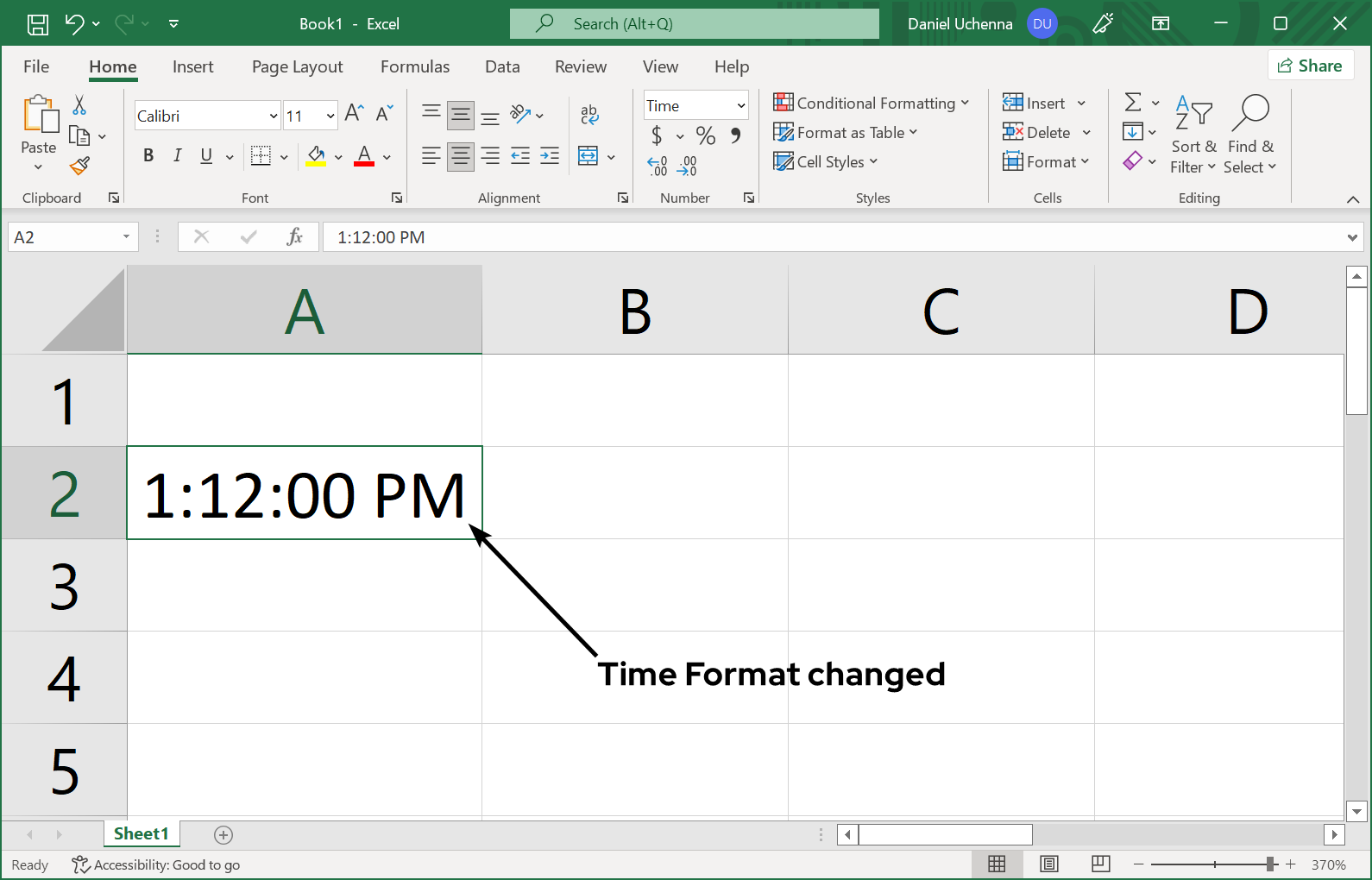Open the Conditional Formatting dropdown
Image resolution: width=1372 pixels, height=880 pixels.
(872, 104)
